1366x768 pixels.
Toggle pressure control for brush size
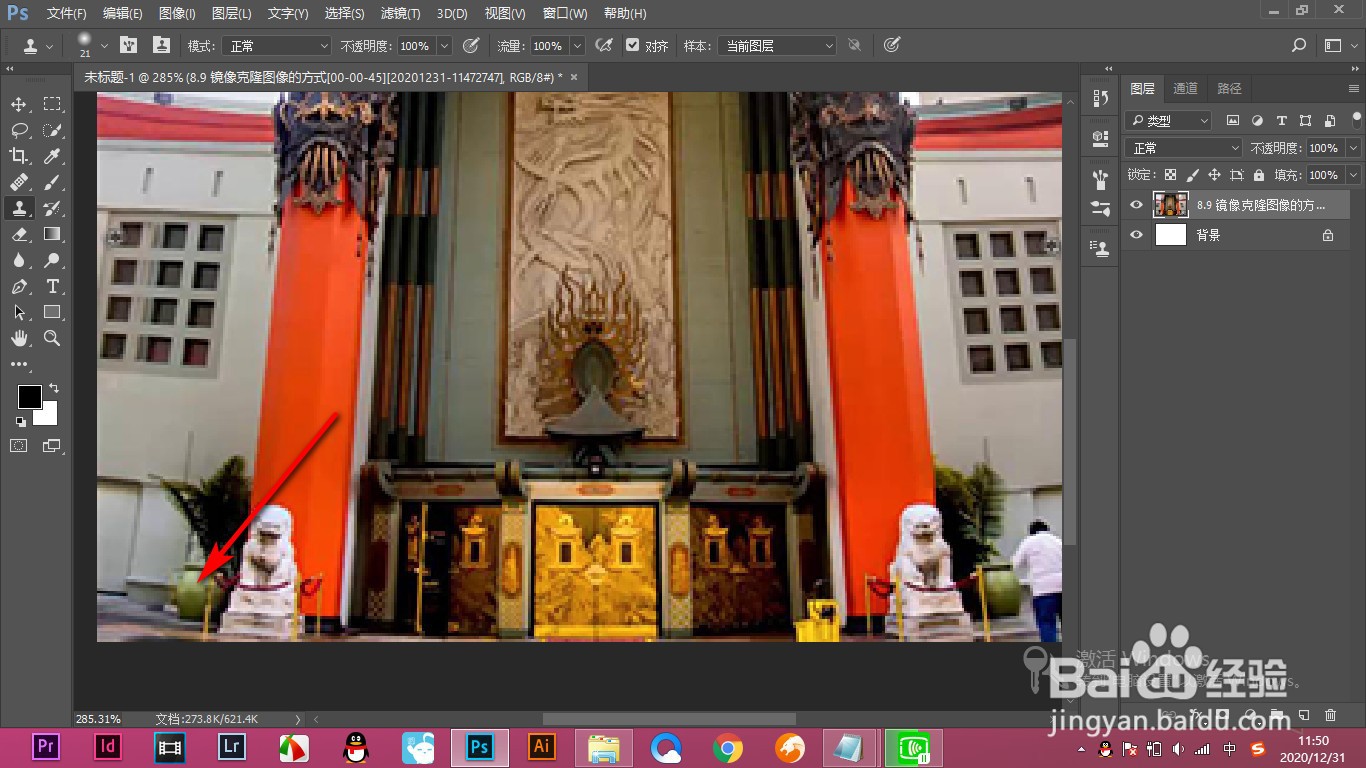click(x=892, y=45)
